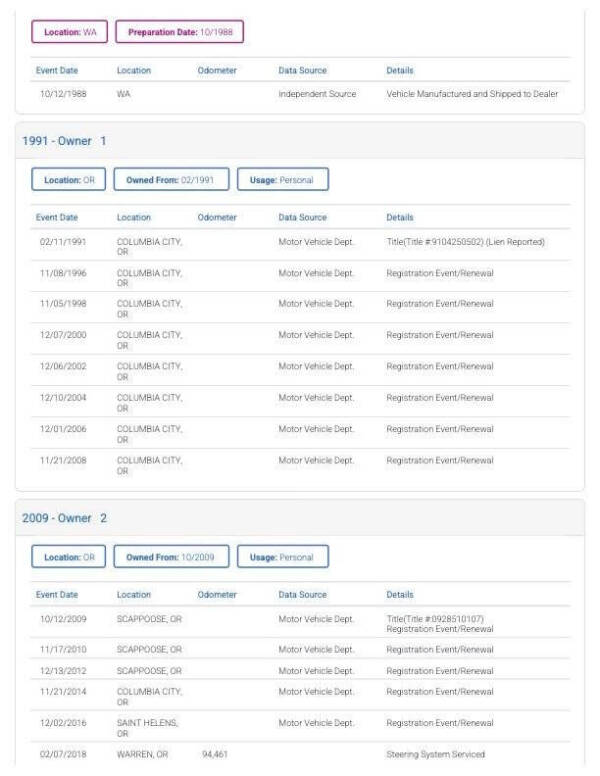This screenshot has width=600, height=776.
Task: Click the 94,461 odometer reading
Action: 215,754
